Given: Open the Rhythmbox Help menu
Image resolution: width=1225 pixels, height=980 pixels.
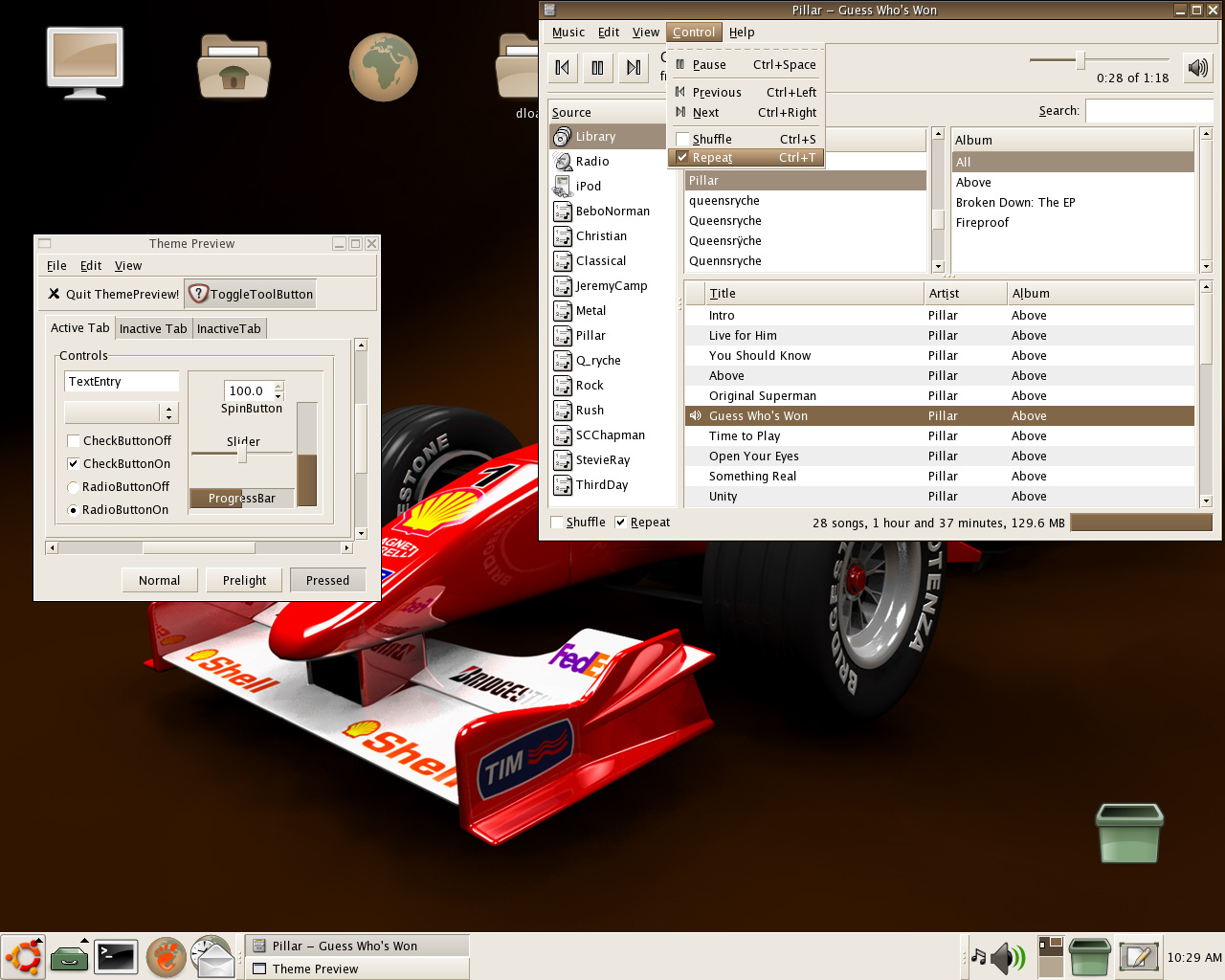Looking at the screenshot, I should (742, 33).
